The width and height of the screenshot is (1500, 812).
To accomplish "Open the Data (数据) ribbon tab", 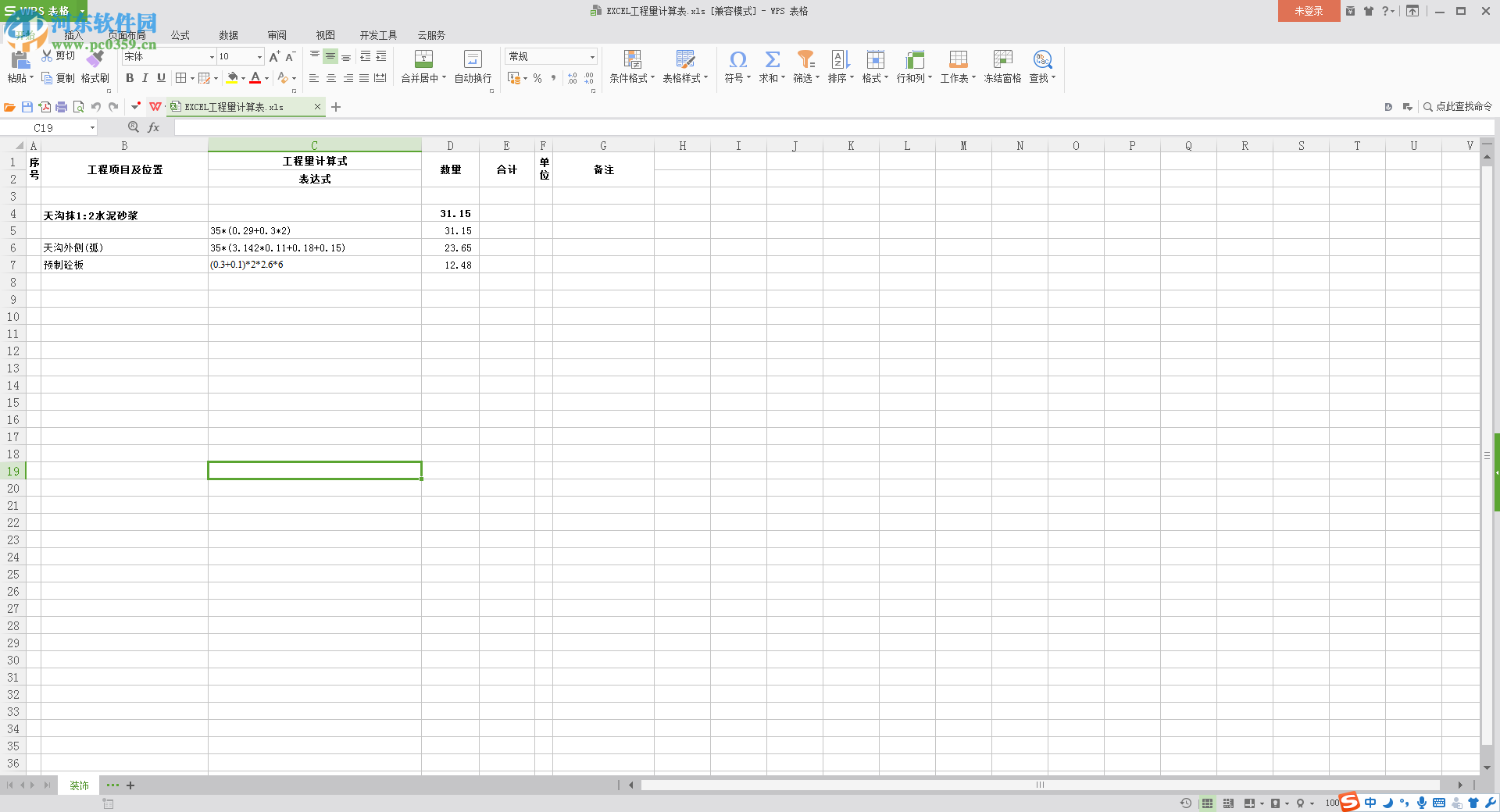I will 229,35.
